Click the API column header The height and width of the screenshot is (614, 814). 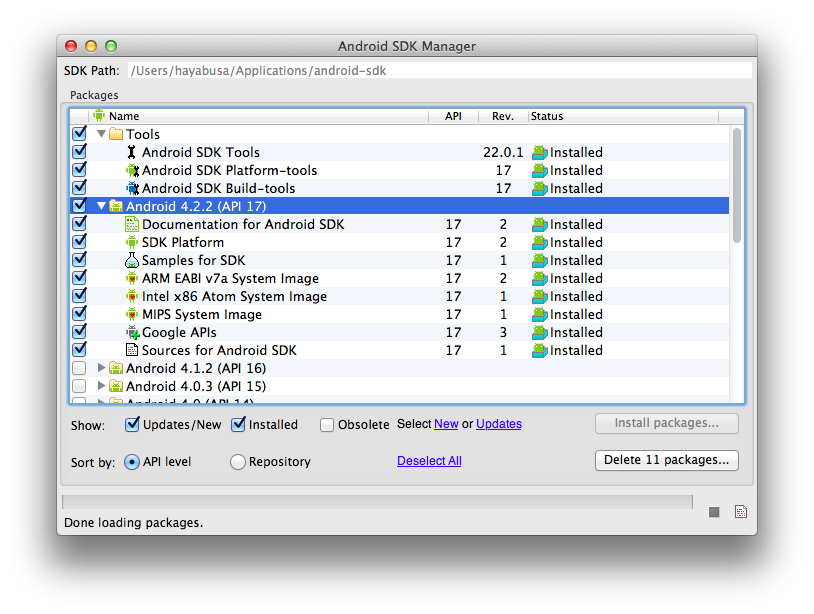[453, 116]
